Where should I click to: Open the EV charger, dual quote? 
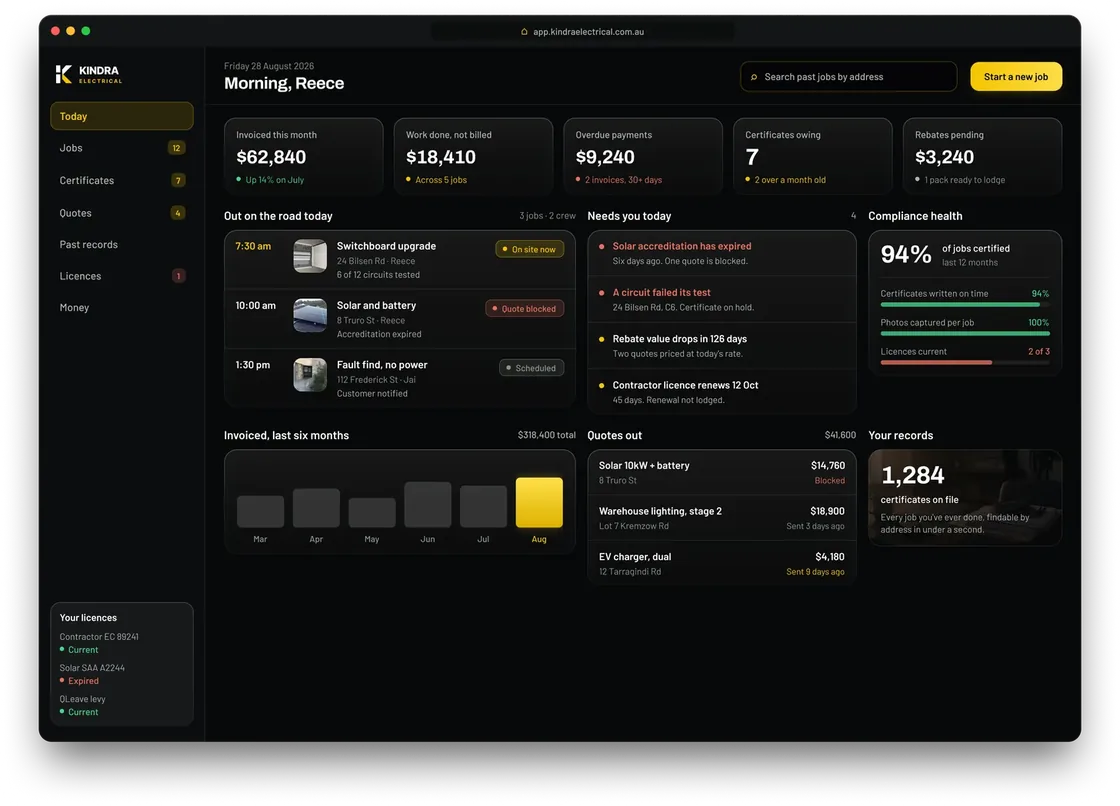click(x=721, y=564)
